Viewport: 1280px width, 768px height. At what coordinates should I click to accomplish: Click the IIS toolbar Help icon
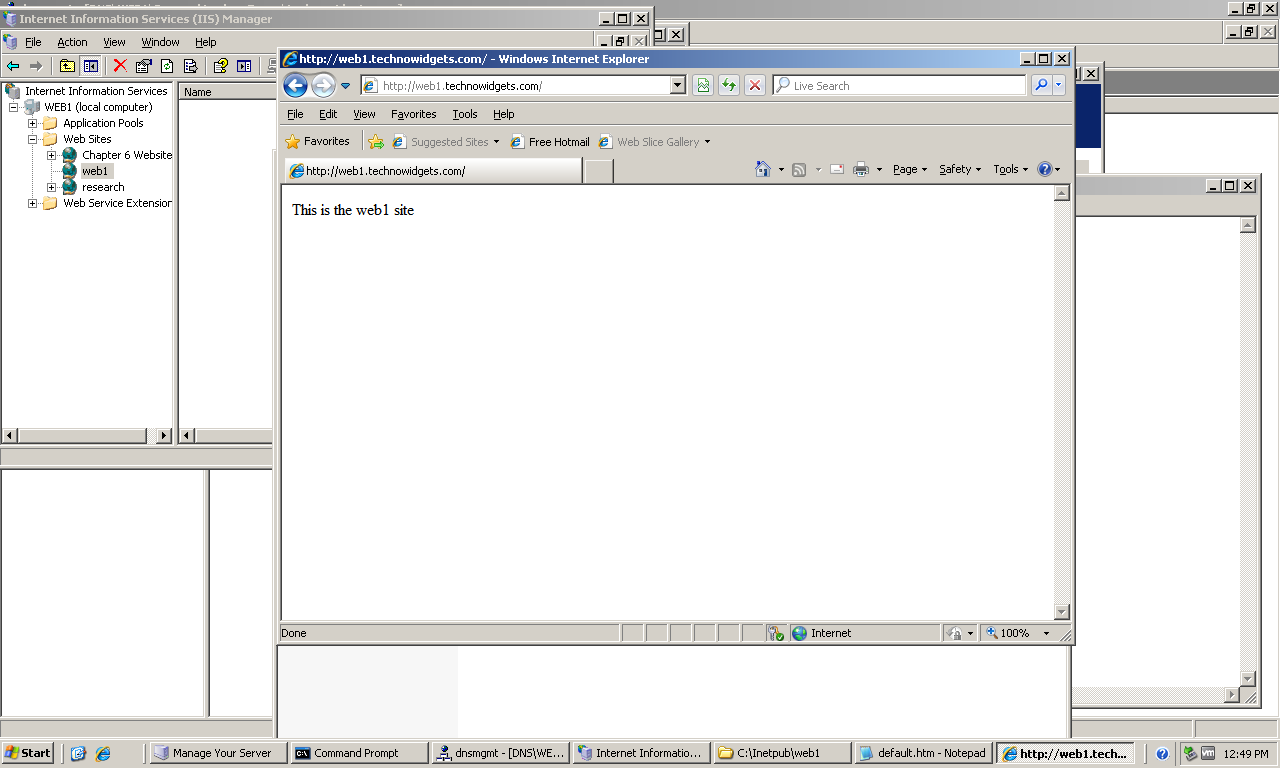(220, 66)
